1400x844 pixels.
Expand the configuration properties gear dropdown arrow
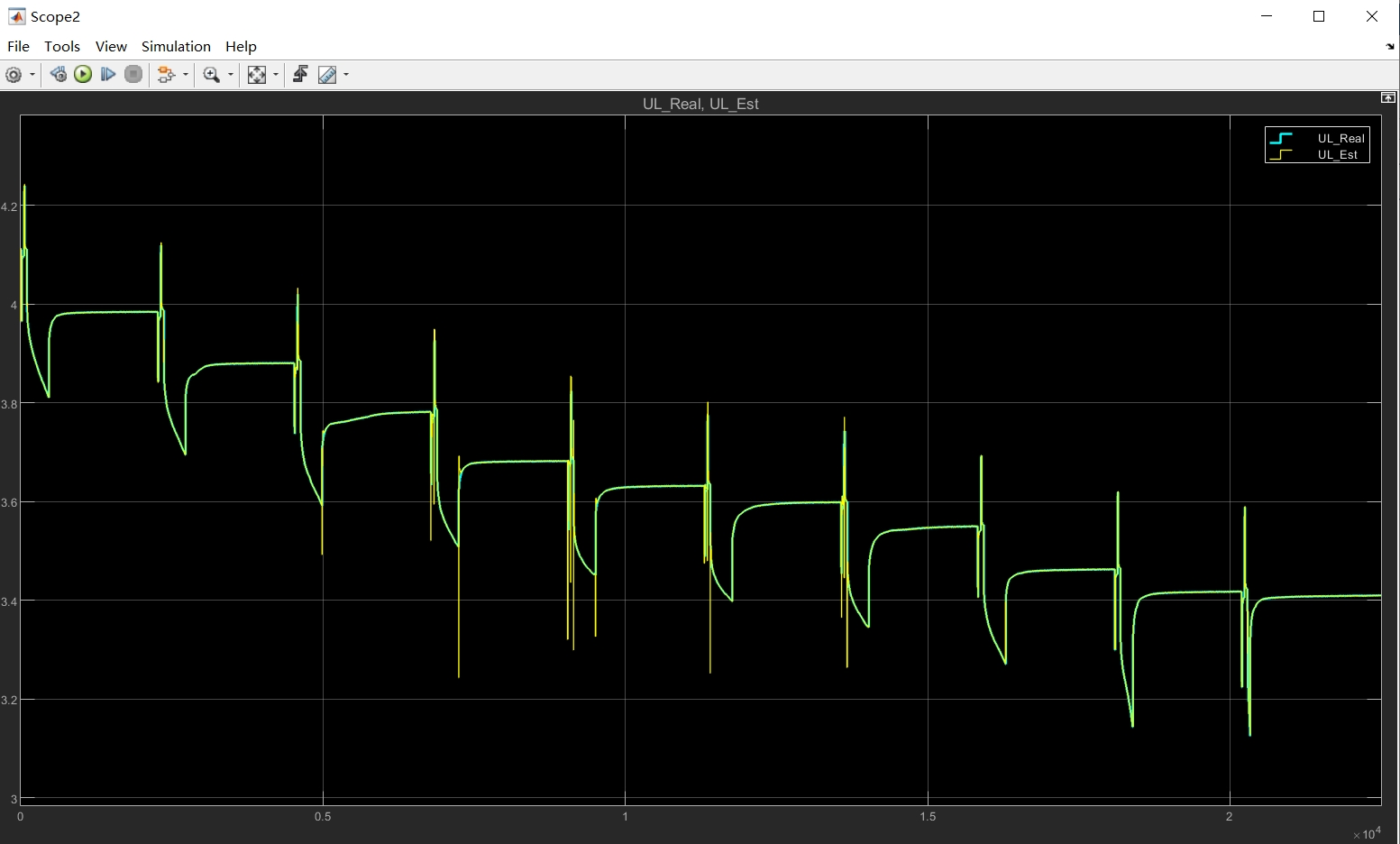pyautogui.click(x=32, y=75)
